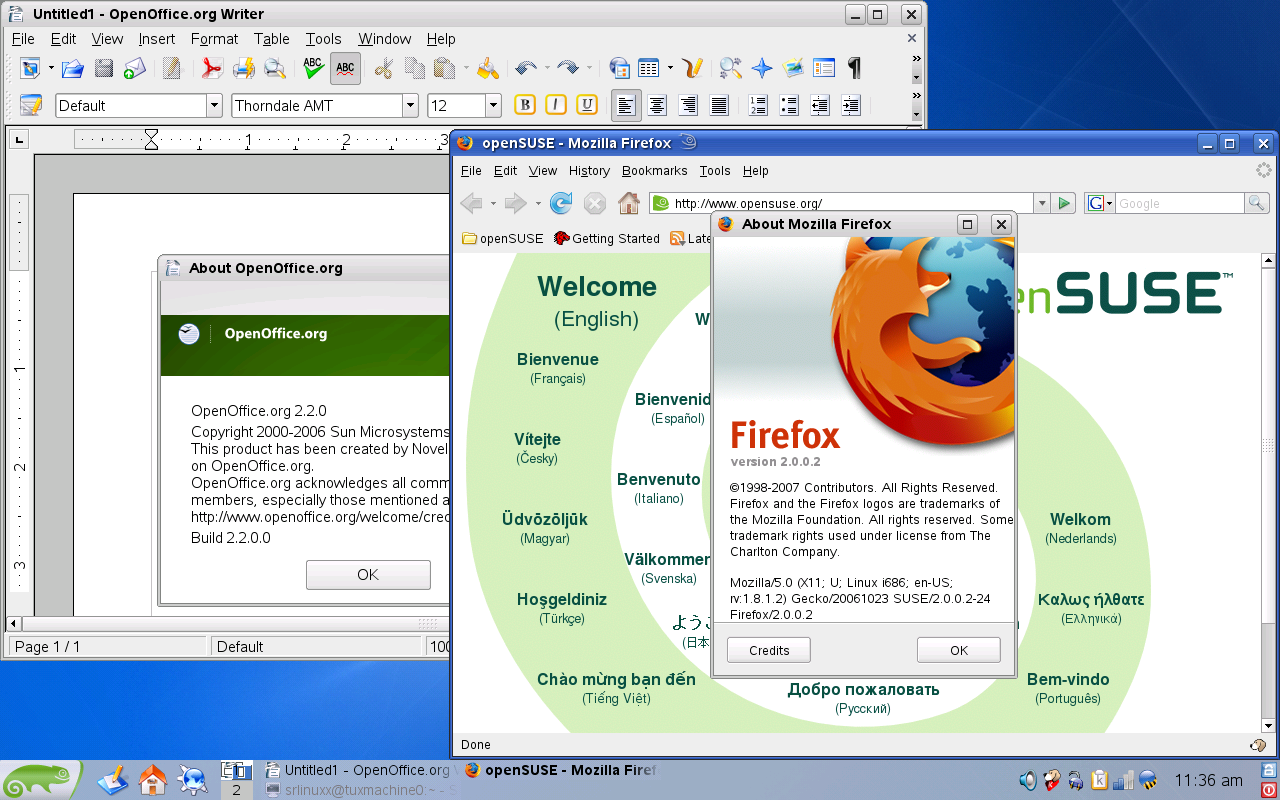Toggle Nonprinting Characters pilcrow icon
The image size is (1280, 800).
click(x=855, y=68)
